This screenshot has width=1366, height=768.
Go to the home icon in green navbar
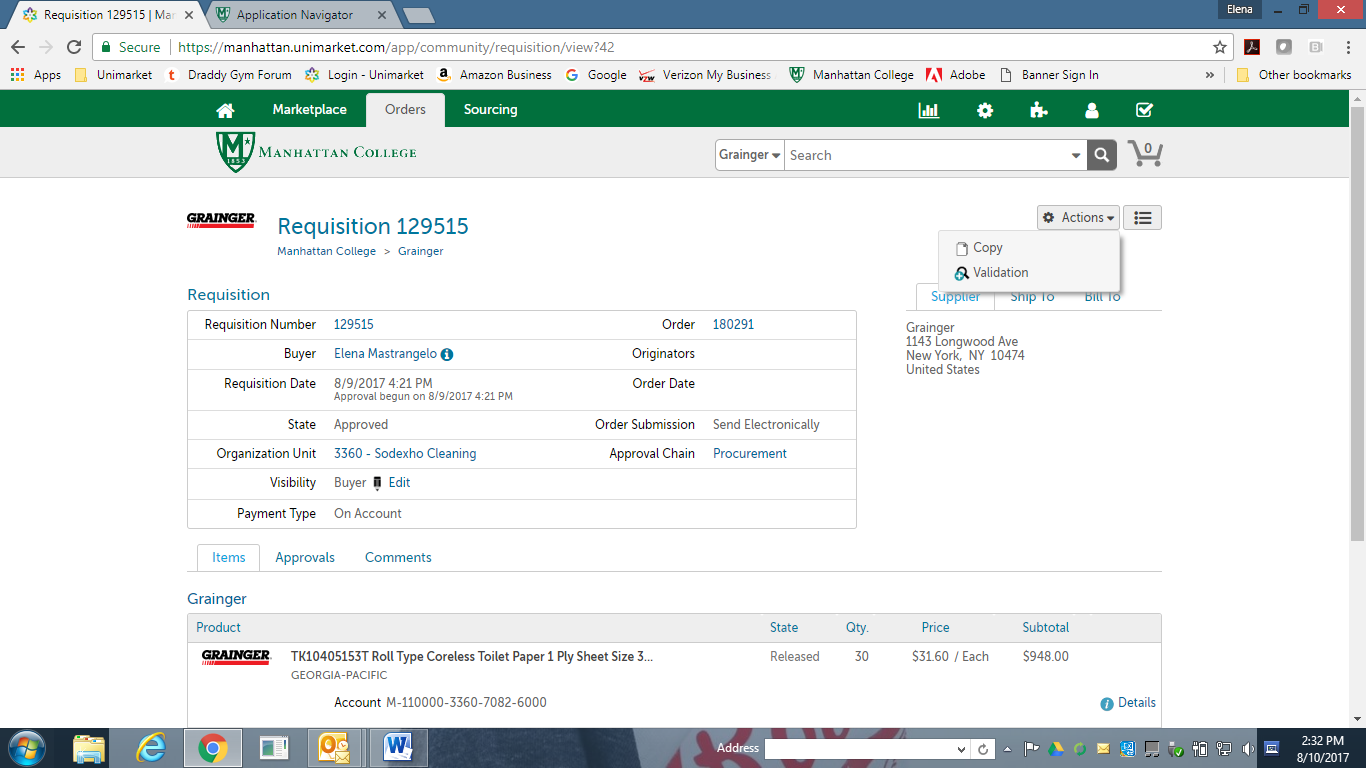225,110
